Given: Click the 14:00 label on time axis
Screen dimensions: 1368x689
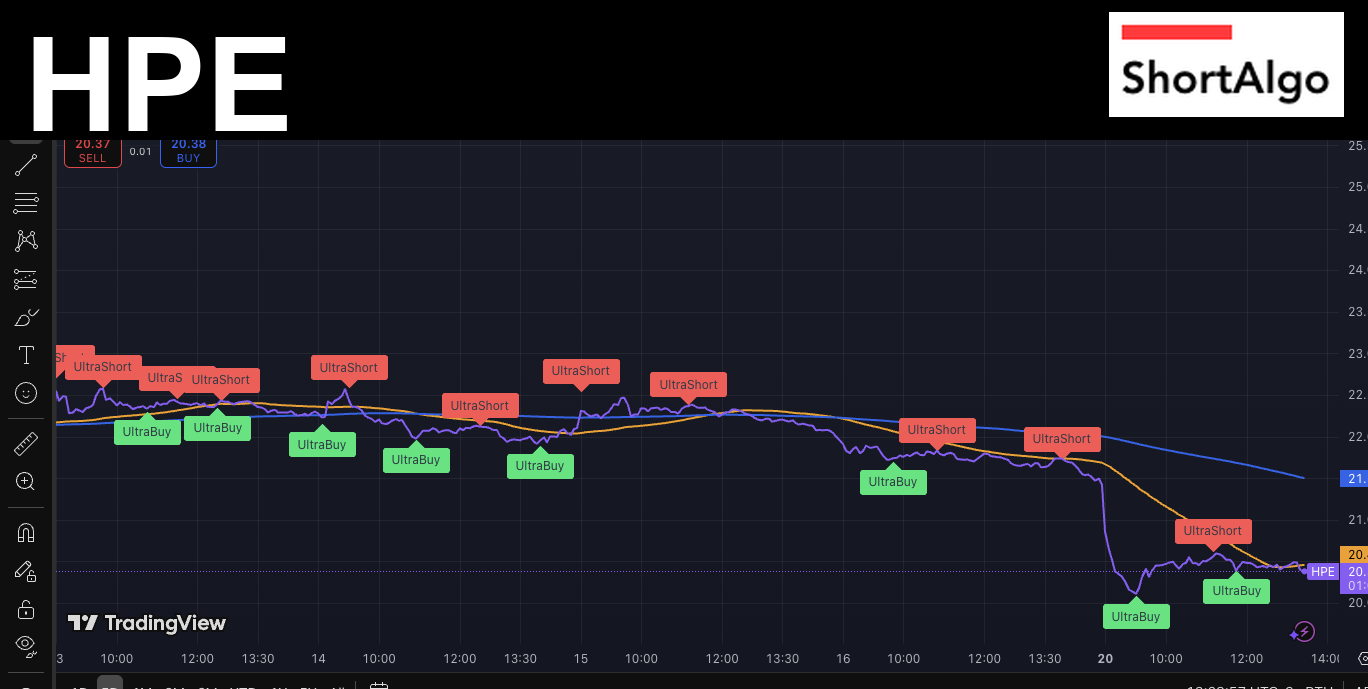Looking at the screenshot, I should coord(1326,659).
